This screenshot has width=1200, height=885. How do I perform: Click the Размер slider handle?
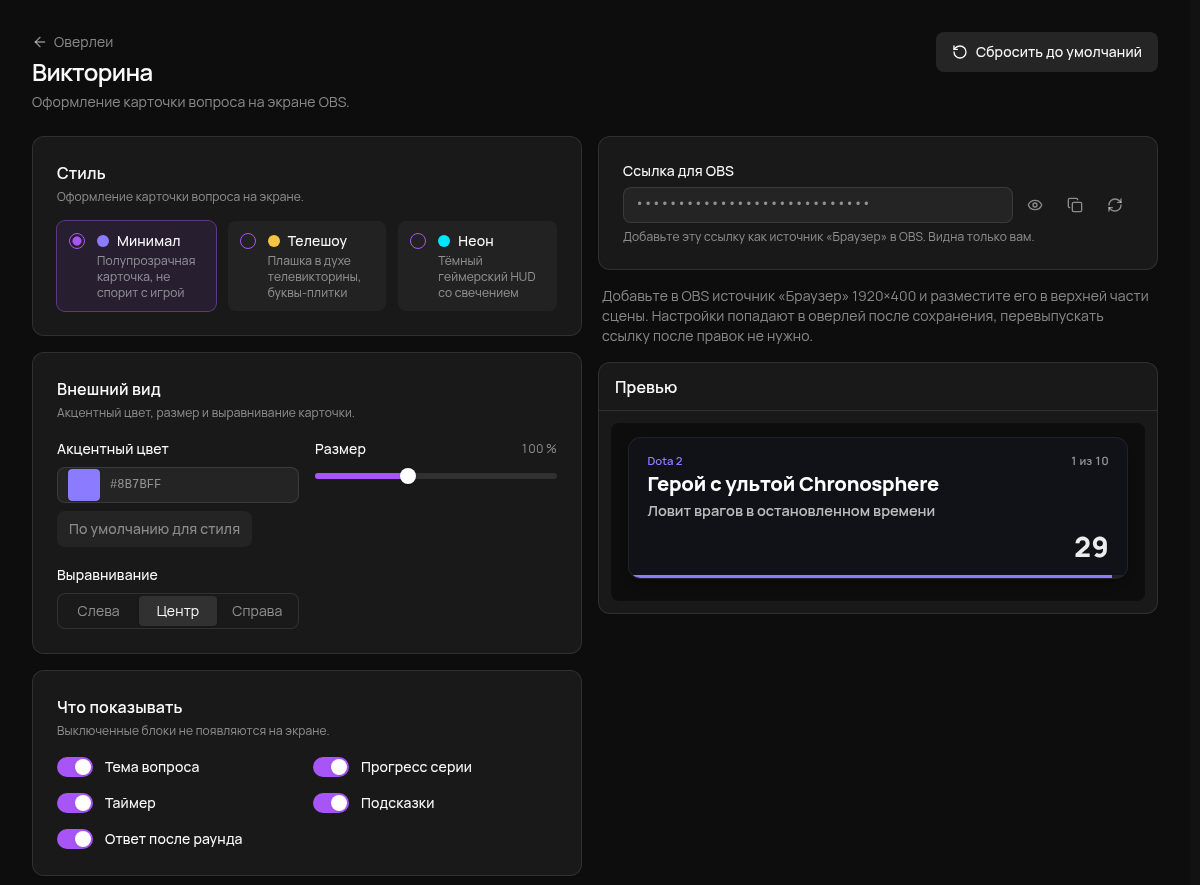pos(407,476)
